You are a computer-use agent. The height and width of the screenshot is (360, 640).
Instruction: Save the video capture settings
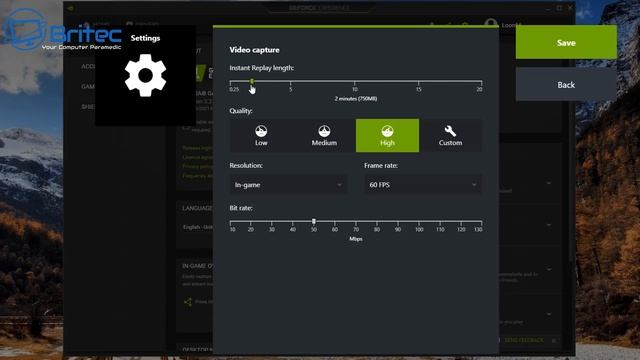coord(566,42)
